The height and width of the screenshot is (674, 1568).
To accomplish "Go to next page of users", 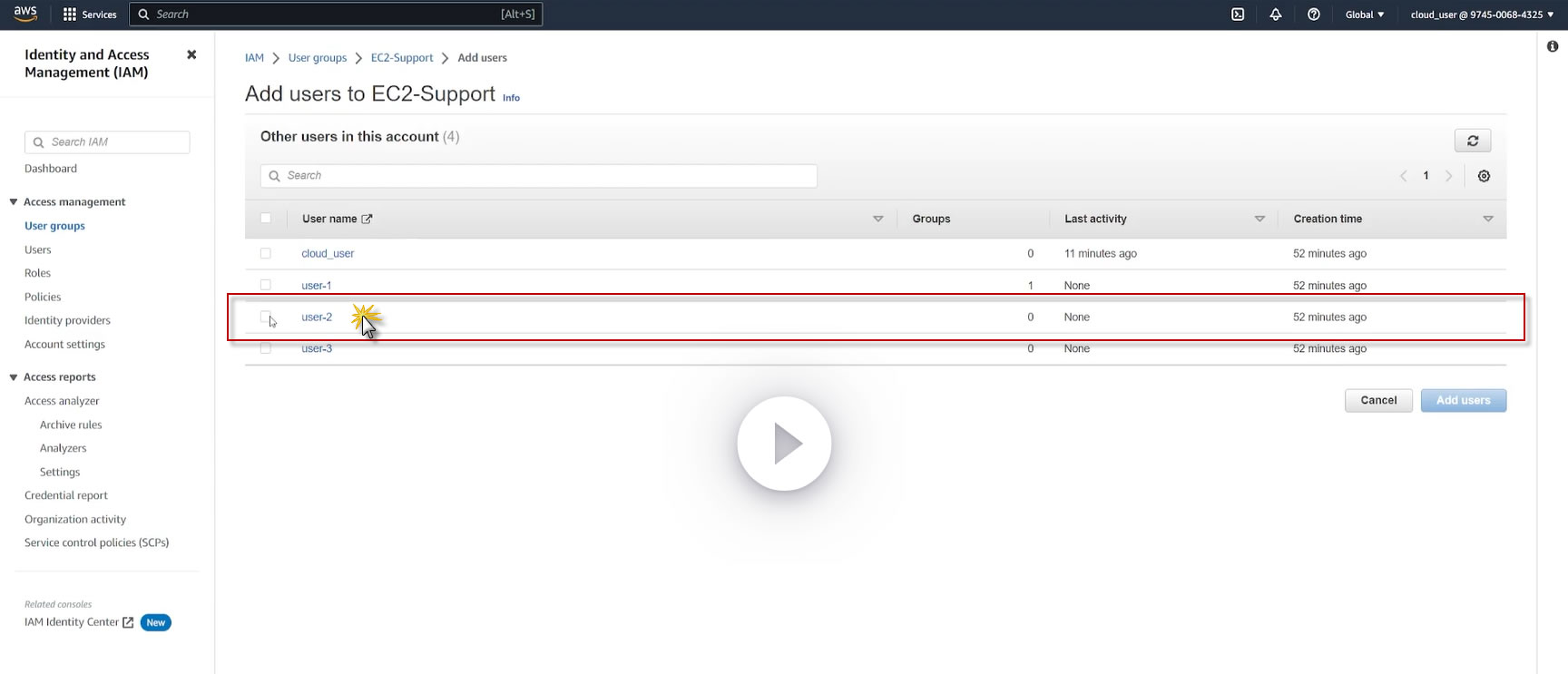I will pos(1448,176).
